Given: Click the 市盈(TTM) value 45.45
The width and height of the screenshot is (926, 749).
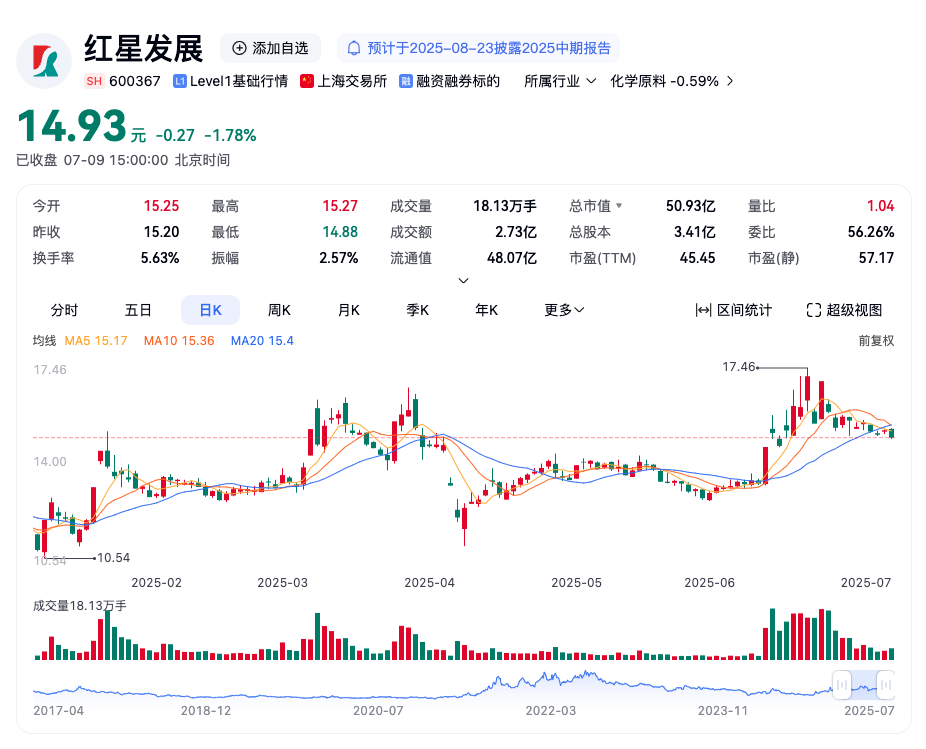Looking at the screenshot, I should [x=697, y=258].
